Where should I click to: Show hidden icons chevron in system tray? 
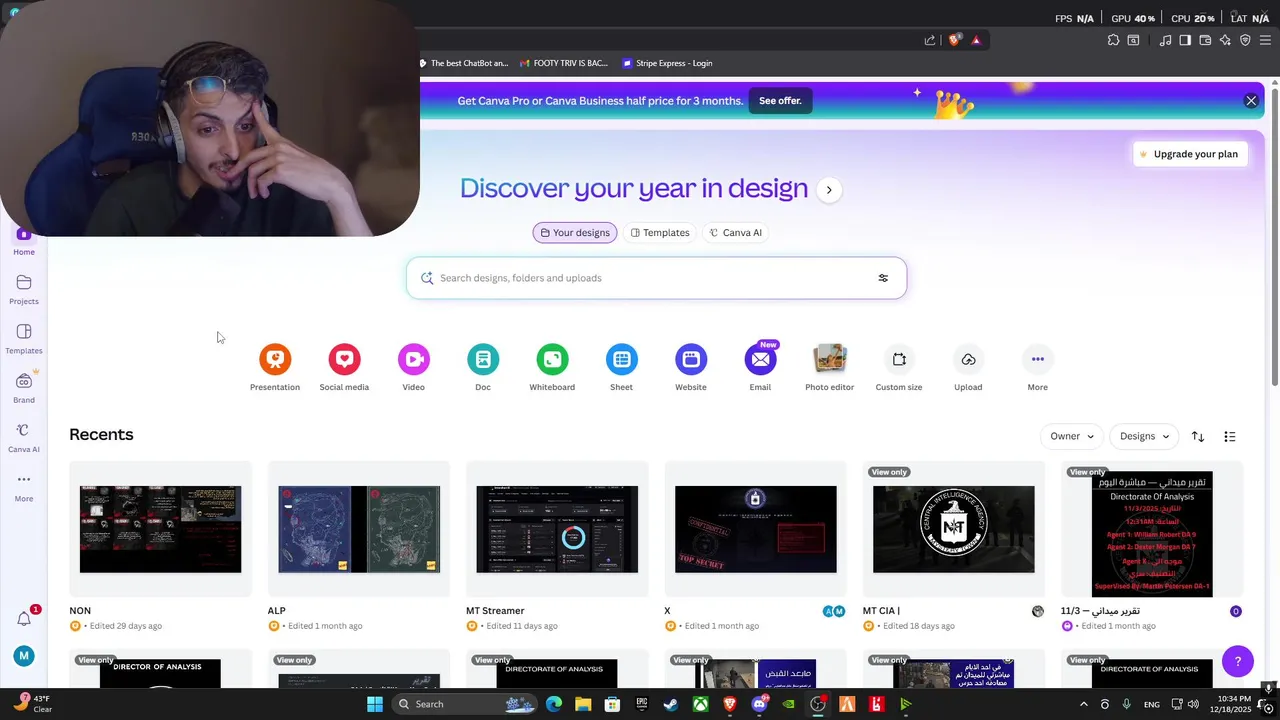point(1083,704)
